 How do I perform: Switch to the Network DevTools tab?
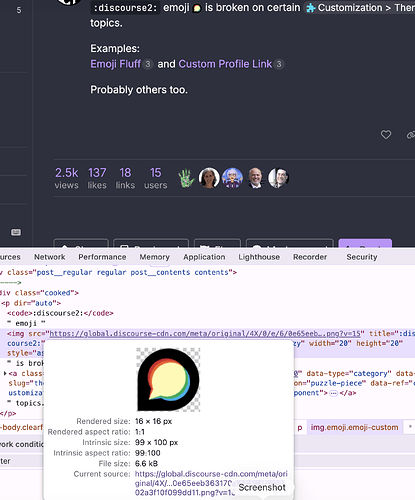tap(50, 257)
